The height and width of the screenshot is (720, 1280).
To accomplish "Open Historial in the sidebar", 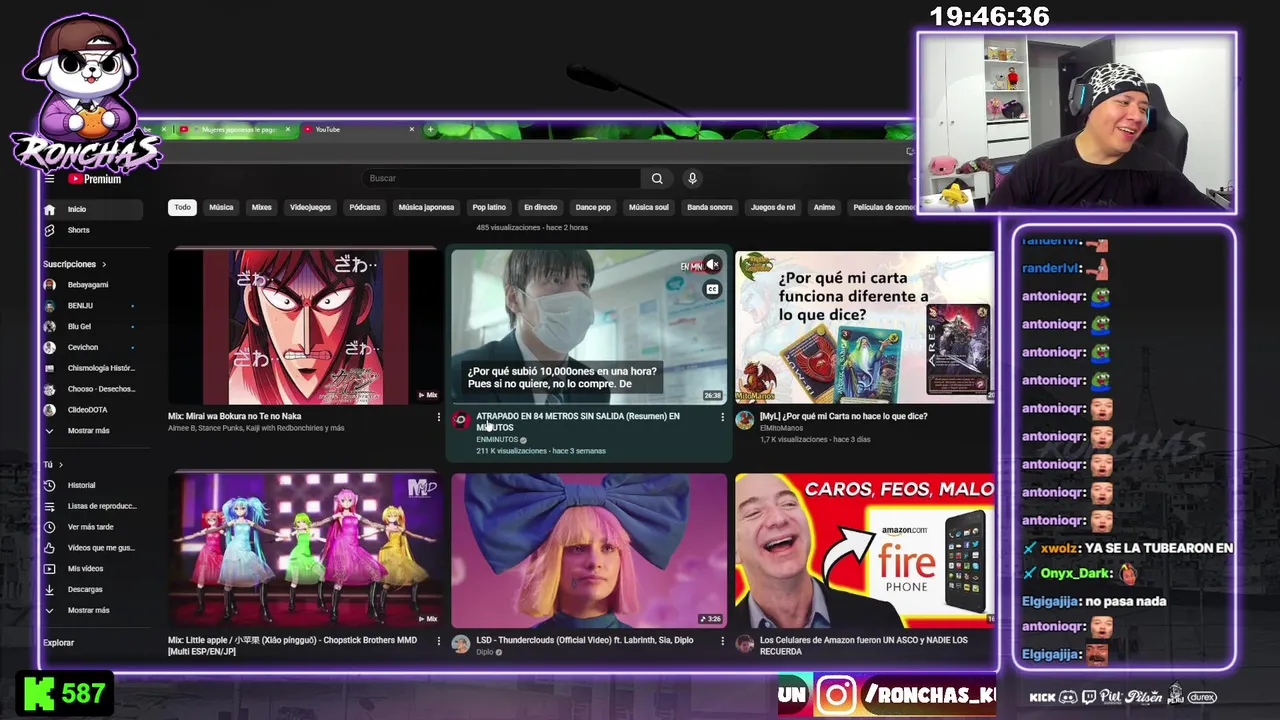I will click(92, 485).
